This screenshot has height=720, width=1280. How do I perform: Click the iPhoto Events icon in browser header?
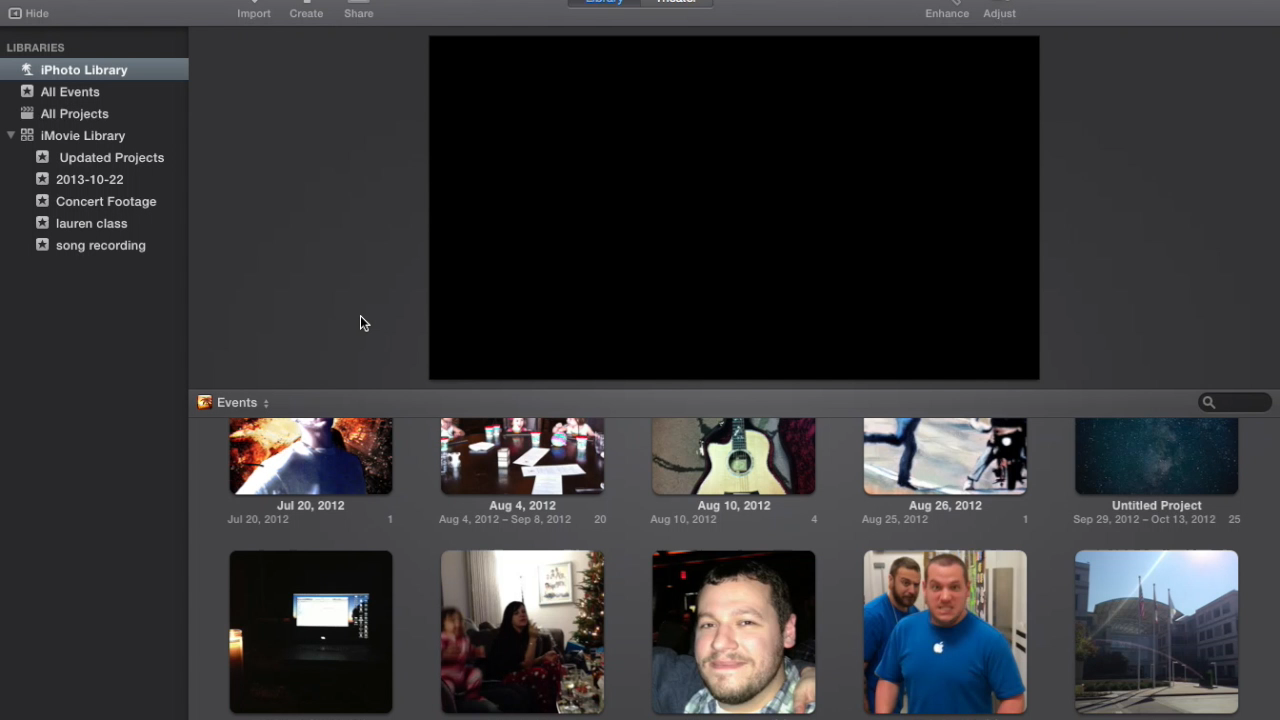pos(205,403)
